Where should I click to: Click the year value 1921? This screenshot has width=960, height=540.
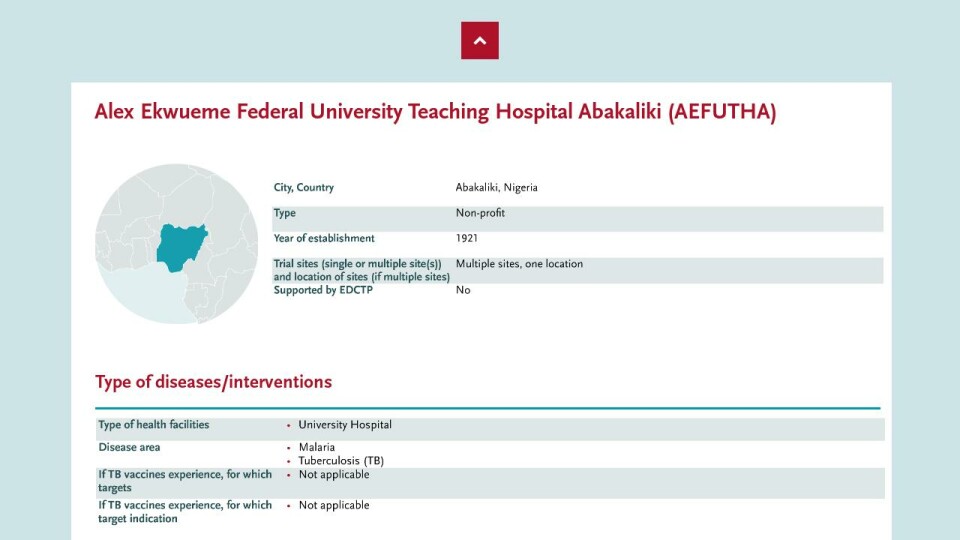point(467,239)
